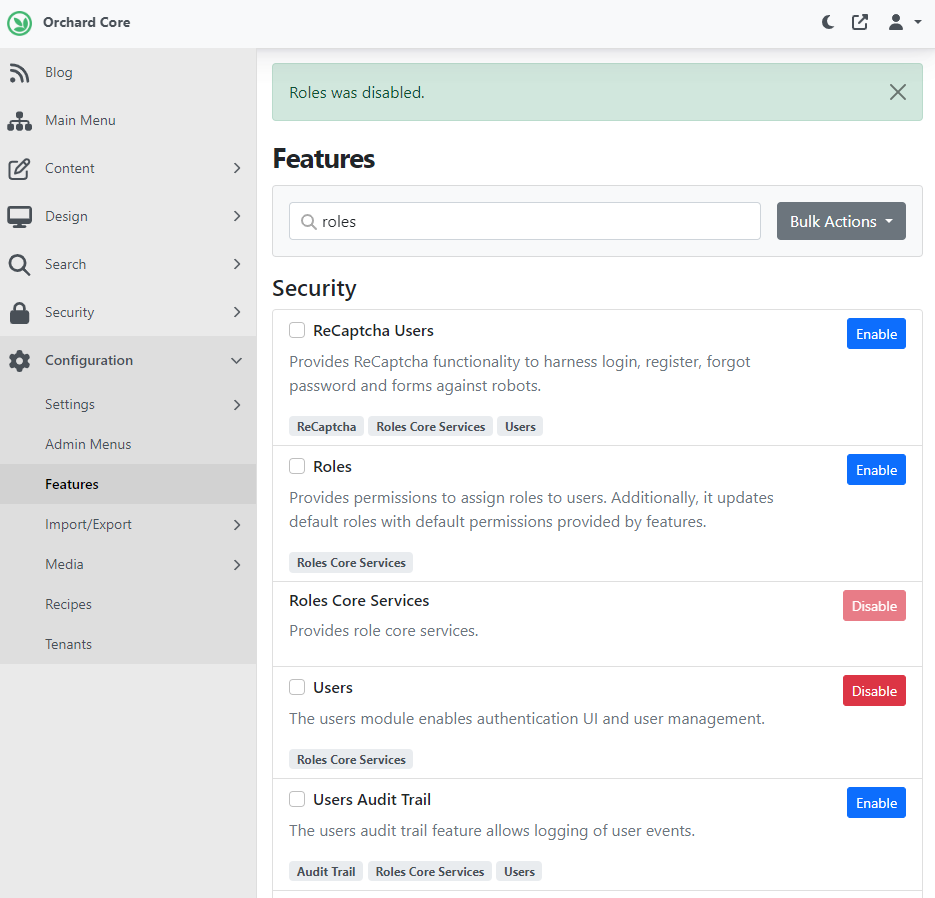
Task: Expand the Security menu chevron
Action: coord(237,312)
